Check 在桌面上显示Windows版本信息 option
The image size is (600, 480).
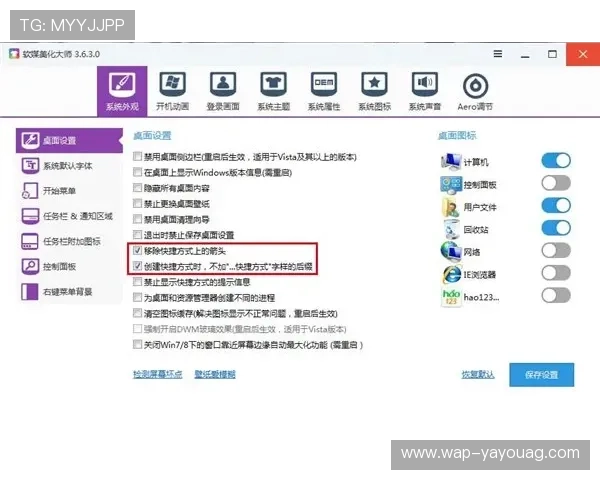(137, 172)
